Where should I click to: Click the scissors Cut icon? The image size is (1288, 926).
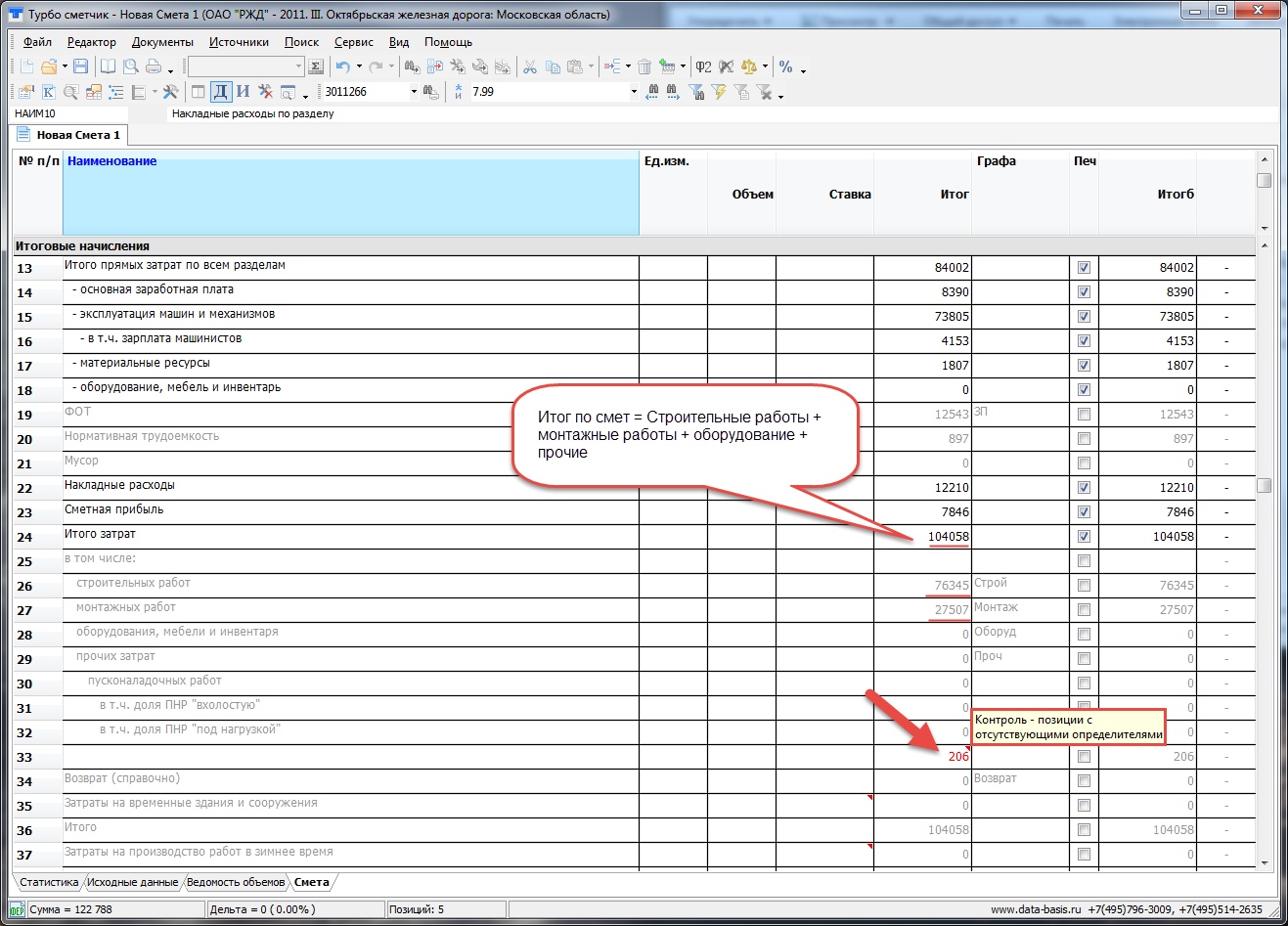click(x=529, y=66)
